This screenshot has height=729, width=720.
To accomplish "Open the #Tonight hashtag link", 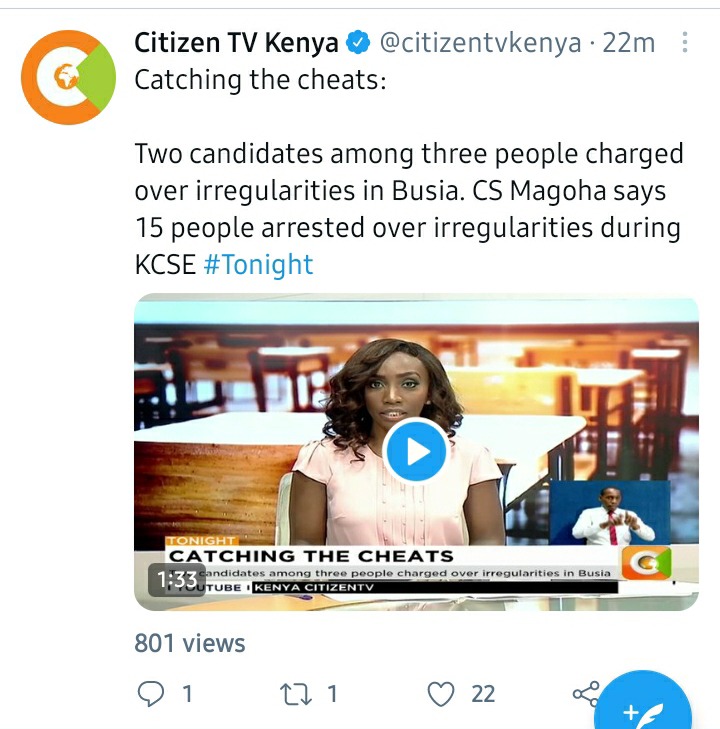I will (x=258, y=265).
